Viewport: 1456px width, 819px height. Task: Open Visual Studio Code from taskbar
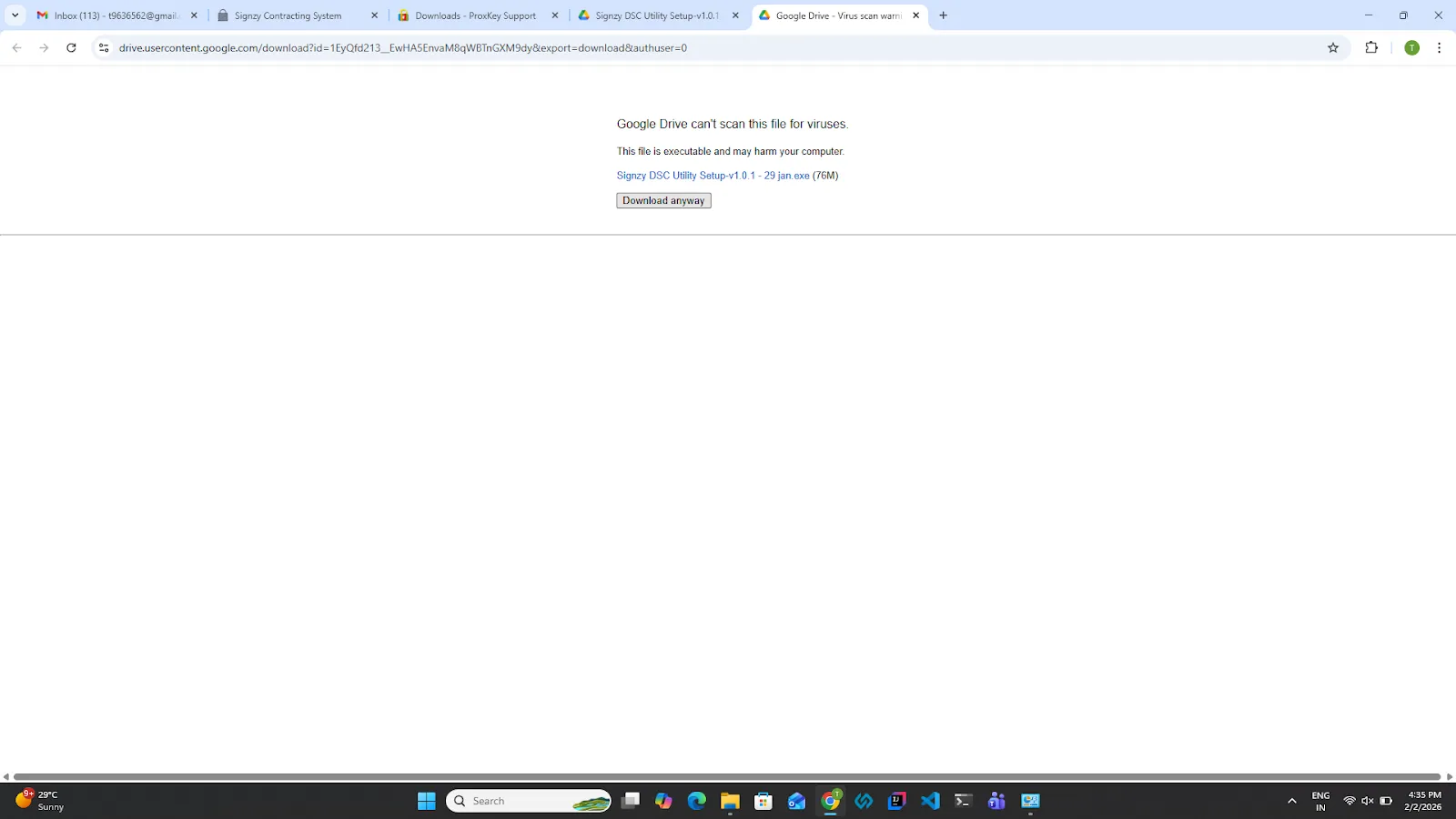coord(930,801)
